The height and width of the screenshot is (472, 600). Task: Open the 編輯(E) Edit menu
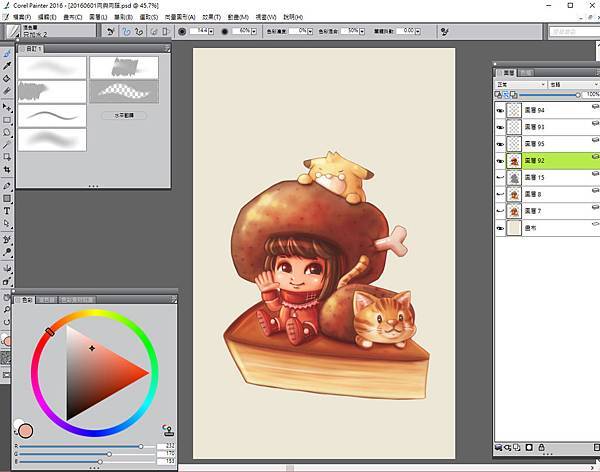click(47, 17)
